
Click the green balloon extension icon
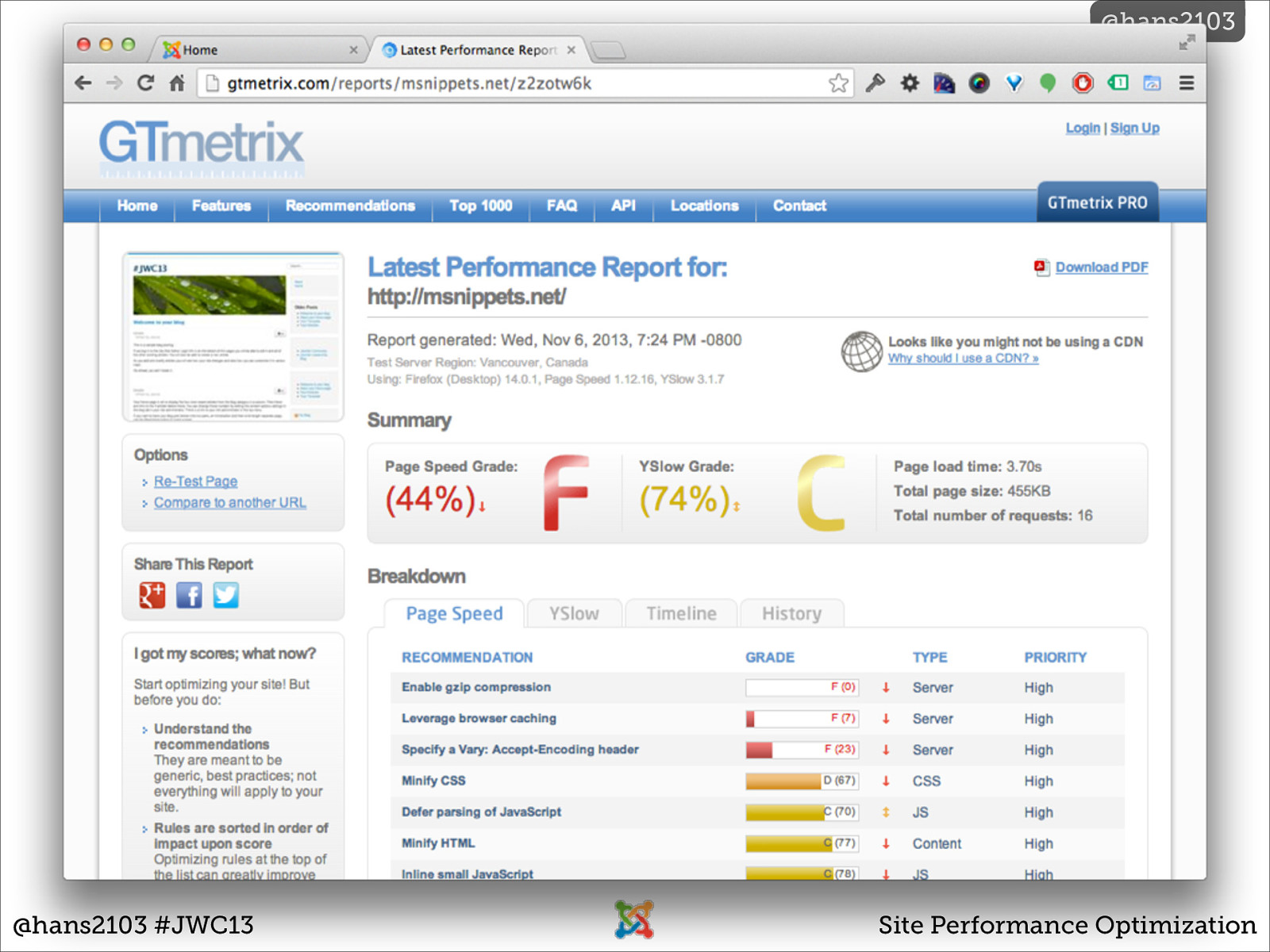[1048, 83]
